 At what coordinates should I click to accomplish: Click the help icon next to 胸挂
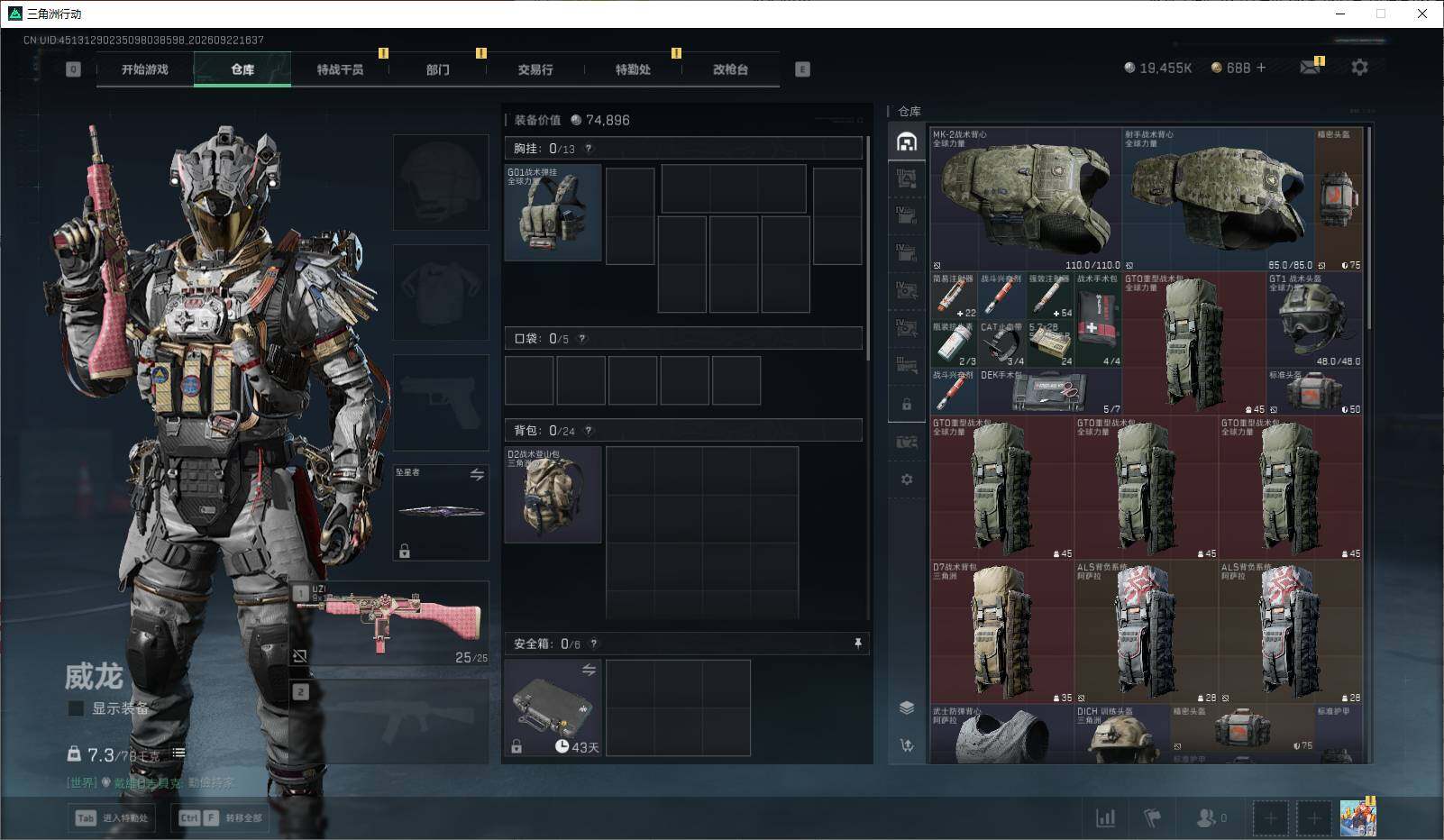(x=589, y=149)
